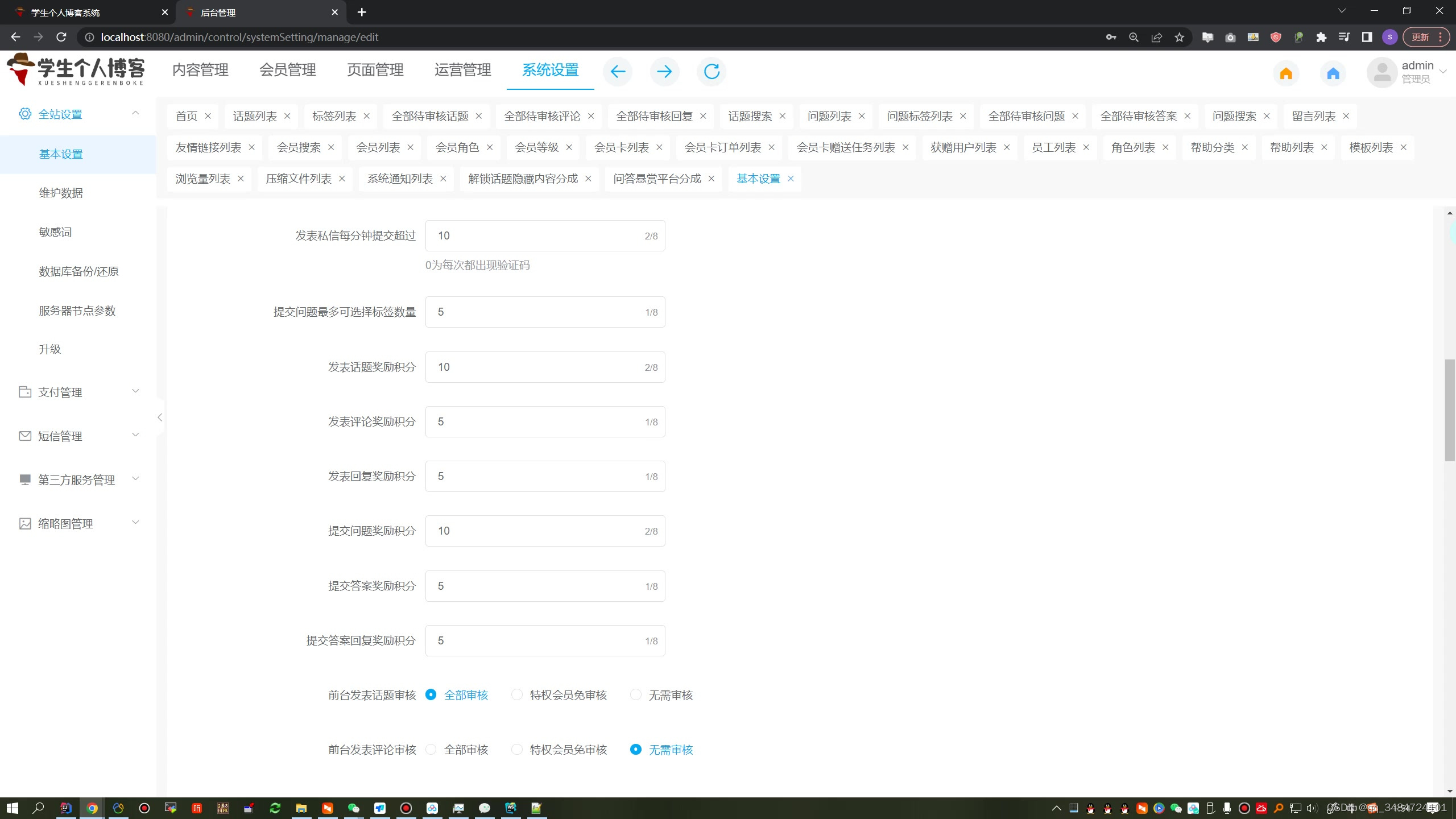Select 特权会员免审核 for 前台发表话题审核
Screen dimensions: 1456x819
(516, 694)
